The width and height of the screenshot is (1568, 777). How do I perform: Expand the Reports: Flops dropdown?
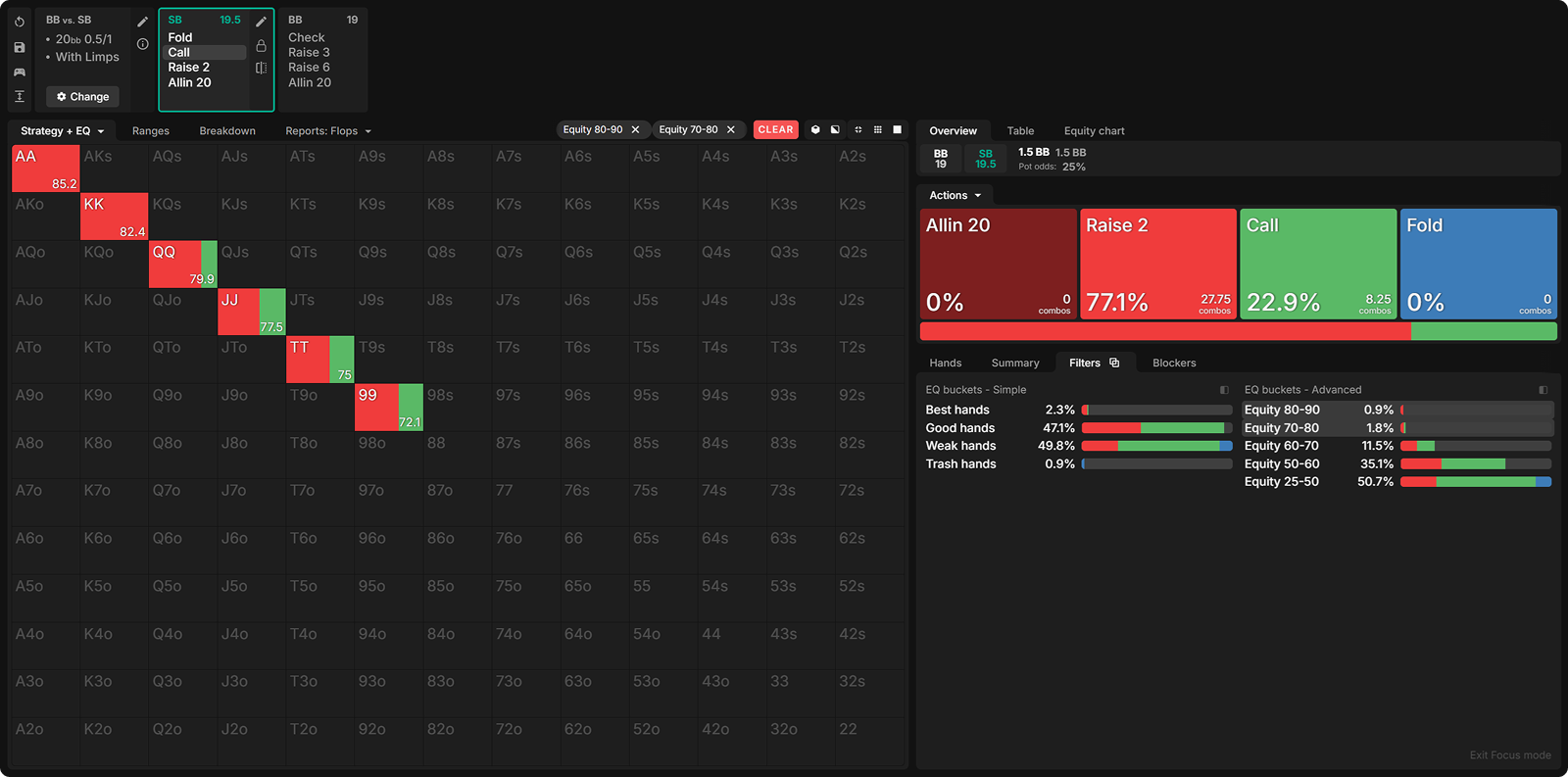click(328, 130)
